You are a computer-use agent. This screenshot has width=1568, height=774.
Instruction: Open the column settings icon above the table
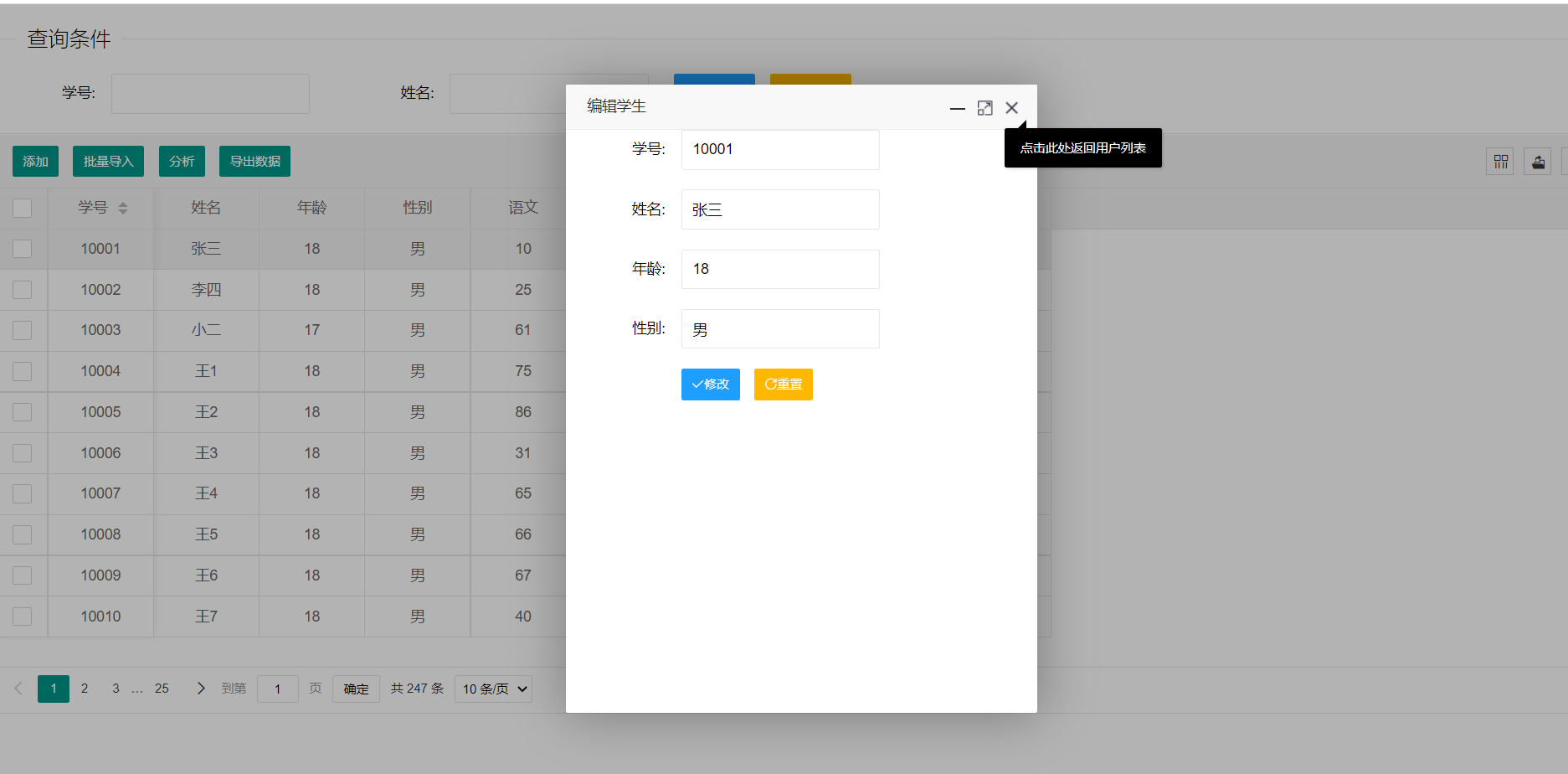tap(1499, 161)
